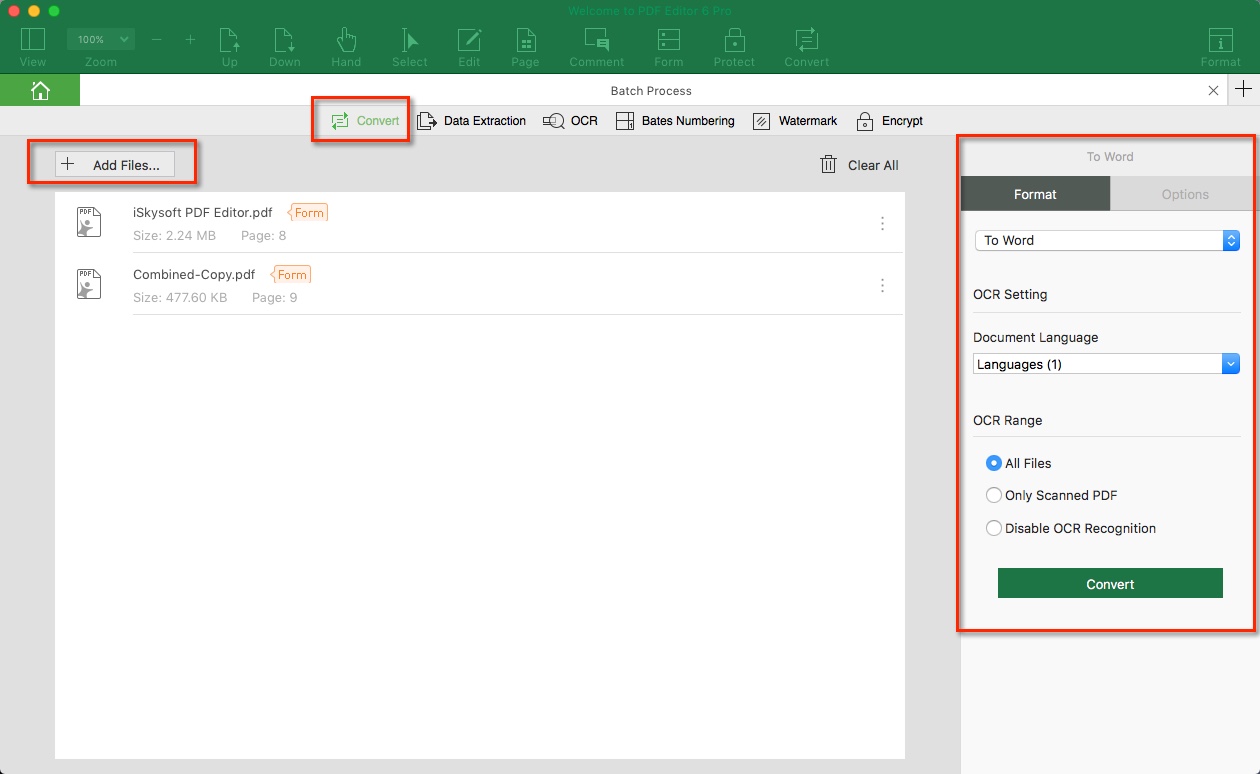Click the green Convert button
The image size is (1260, 774).
click(1110, 583)
